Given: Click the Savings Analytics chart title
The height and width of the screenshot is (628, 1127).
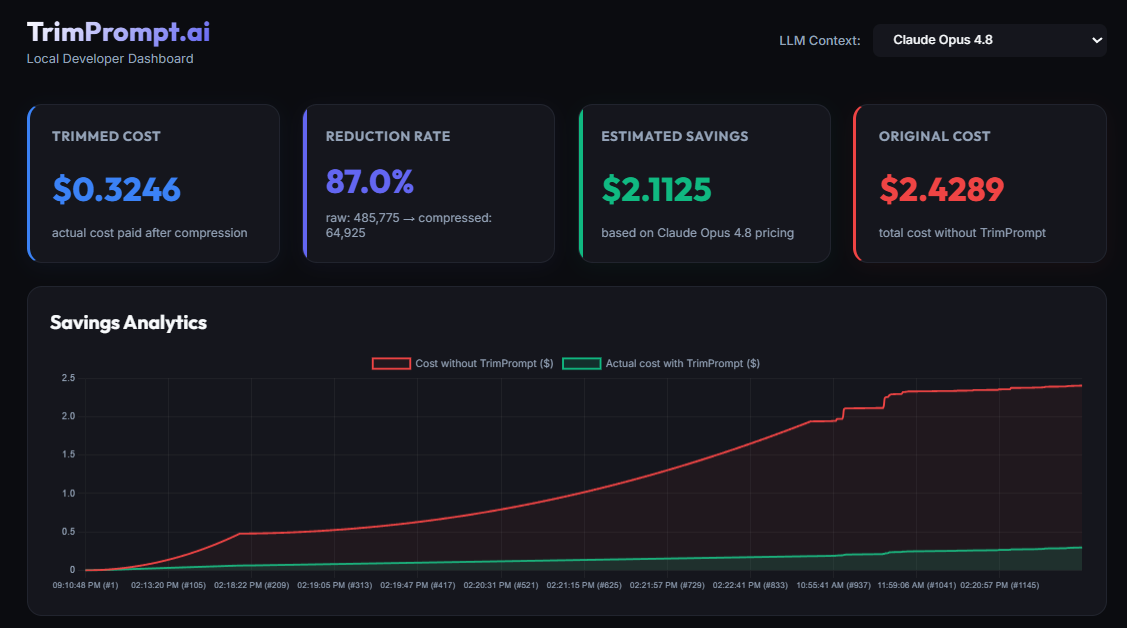Looking at the screenshot, I should coord(129,323).
